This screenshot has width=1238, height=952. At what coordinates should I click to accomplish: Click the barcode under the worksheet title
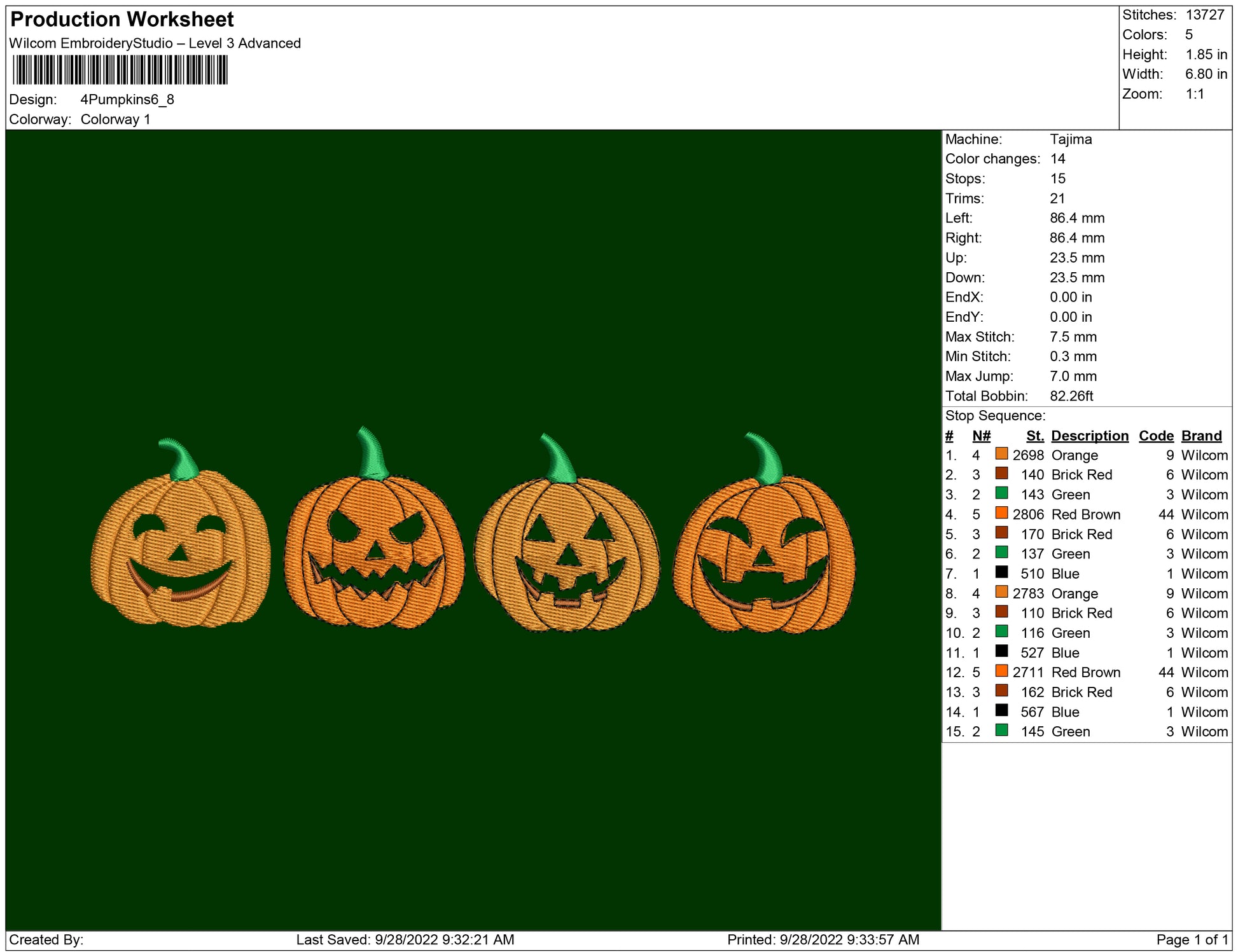(120, 70)
